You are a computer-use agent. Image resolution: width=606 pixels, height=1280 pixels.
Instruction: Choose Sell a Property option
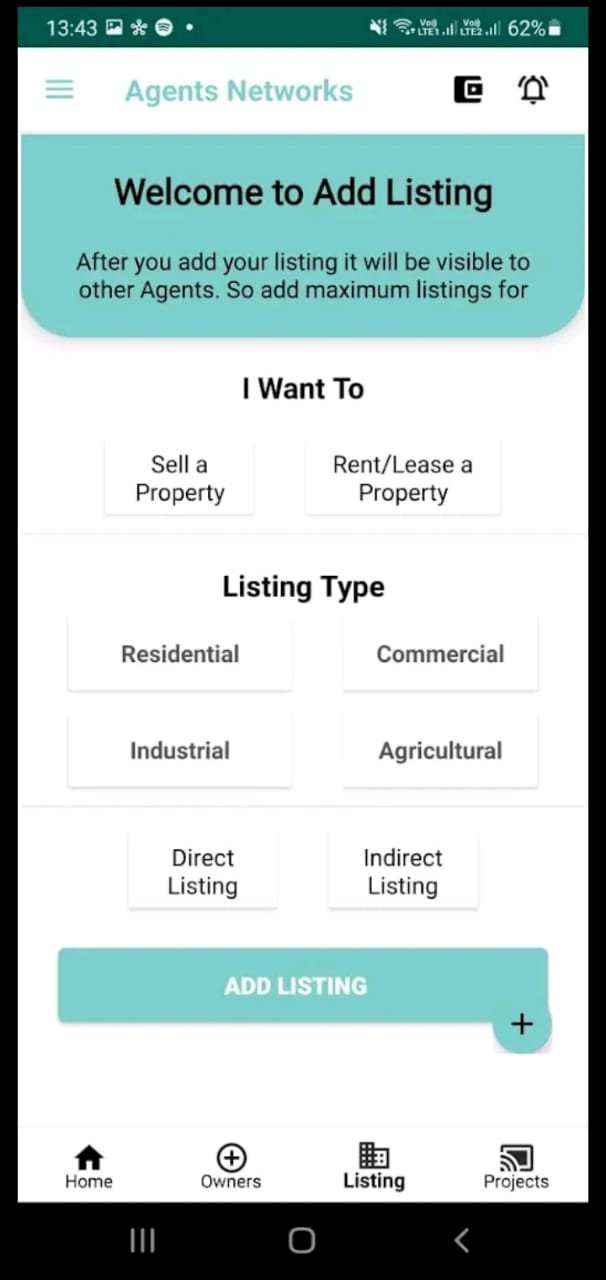click(180, 479)
